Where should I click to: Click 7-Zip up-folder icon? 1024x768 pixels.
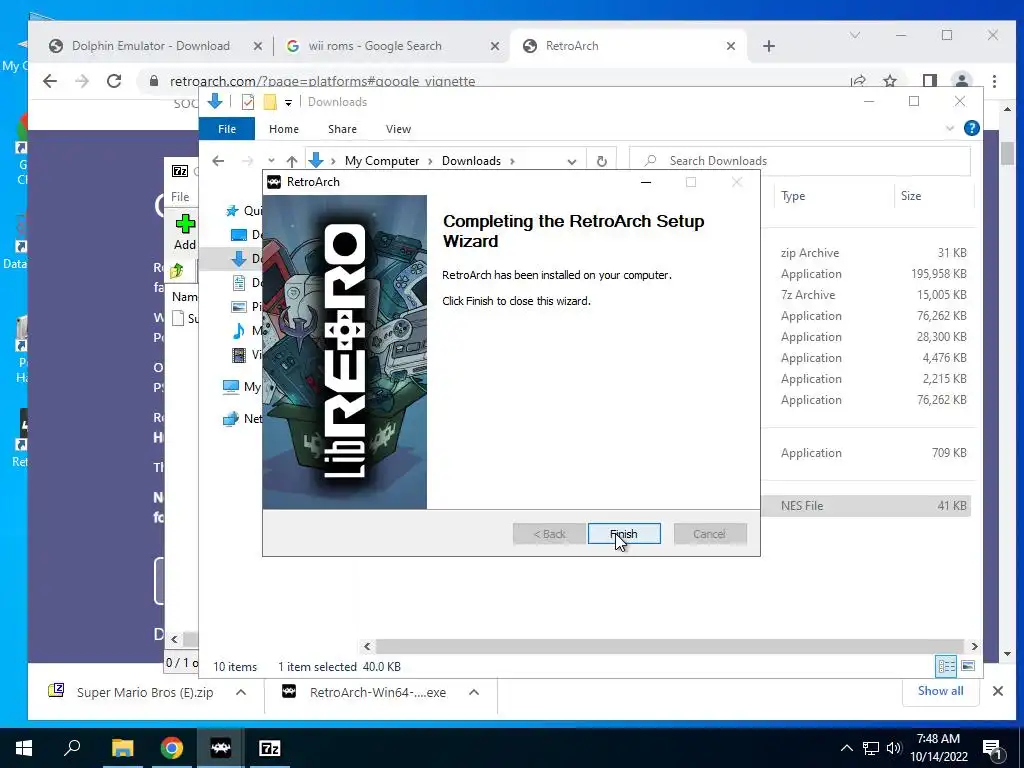(176, 270)
